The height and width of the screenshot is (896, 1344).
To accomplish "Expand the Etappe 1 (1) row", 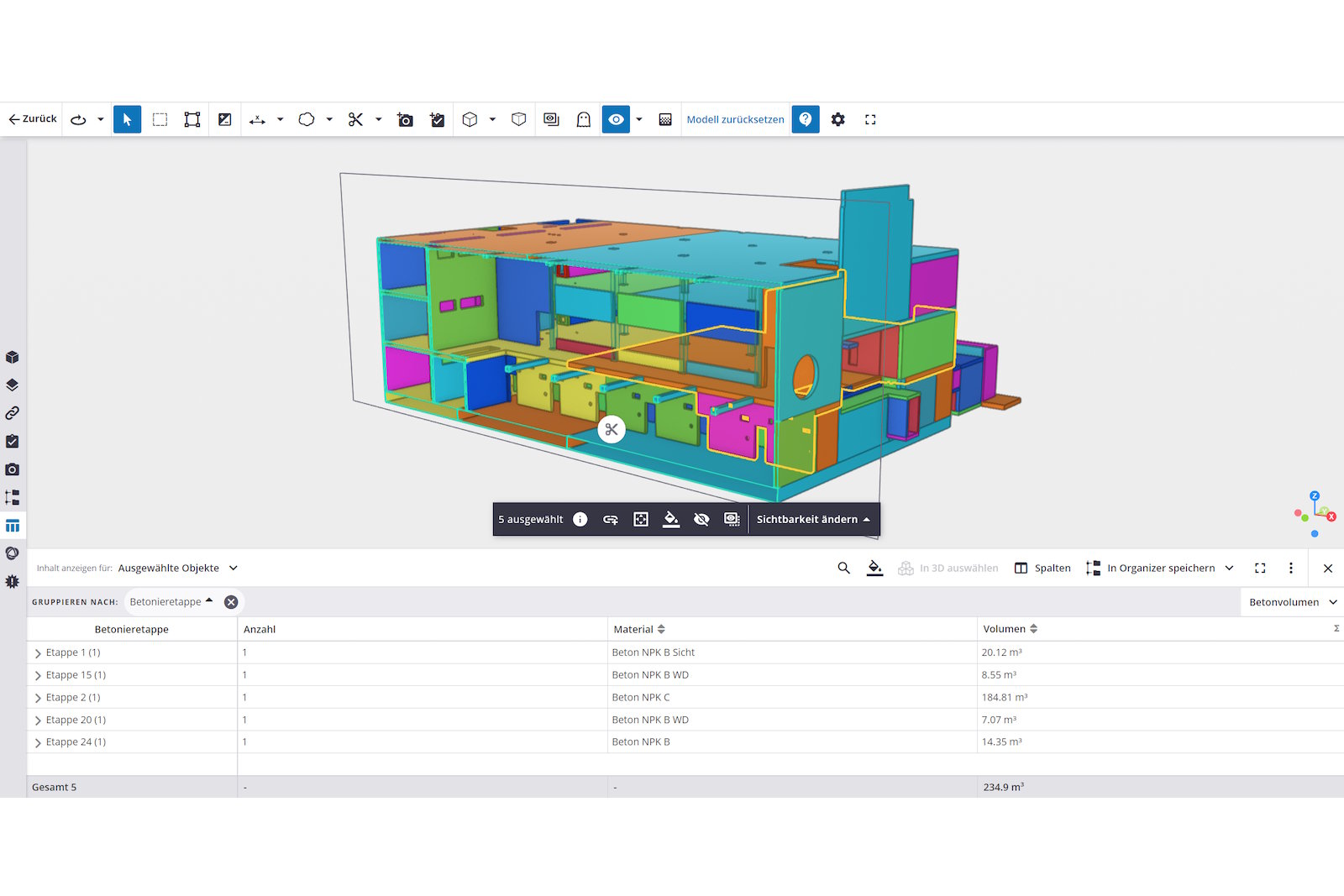I will 38,652.
